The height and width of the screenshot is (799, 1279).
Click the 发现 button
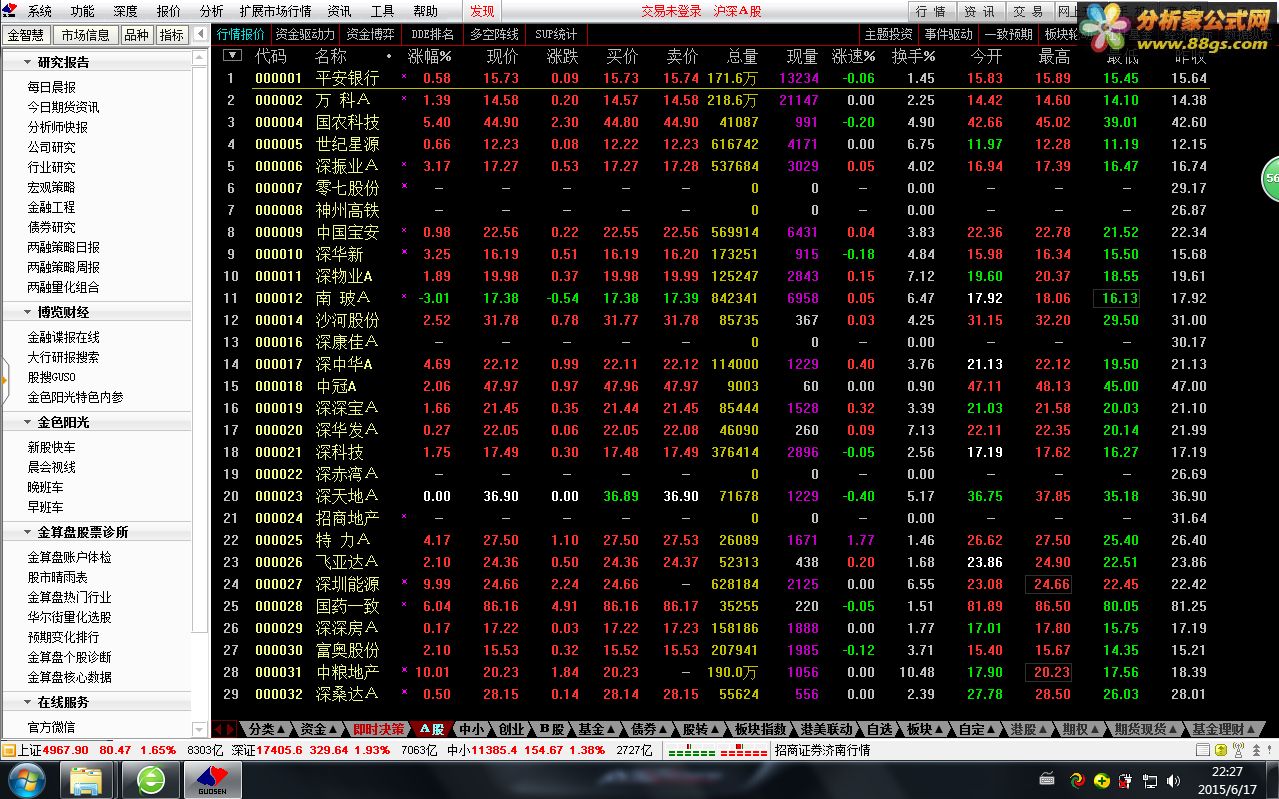(x=482, y=11)
